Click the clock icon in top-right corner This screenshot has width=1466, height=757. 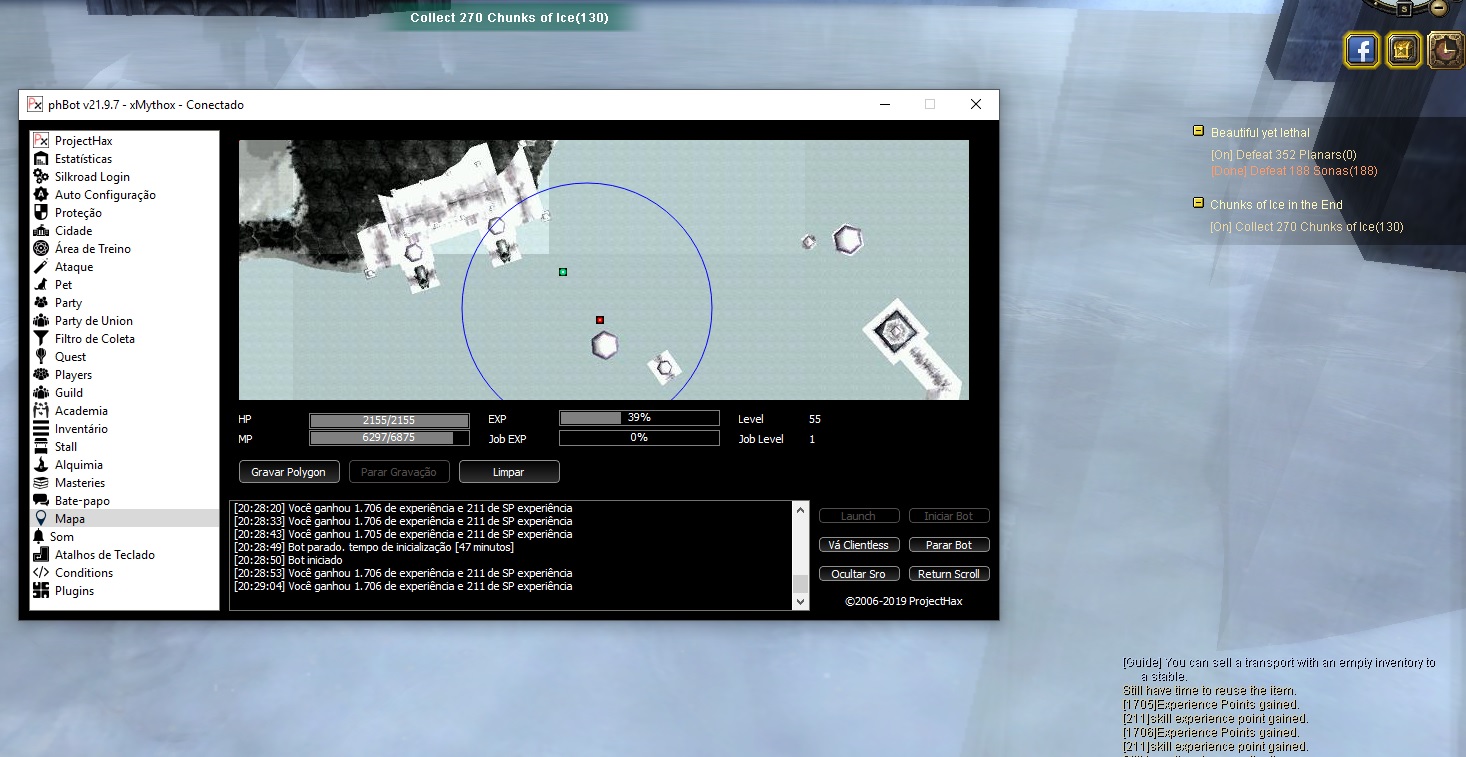tap(1445, 50)
